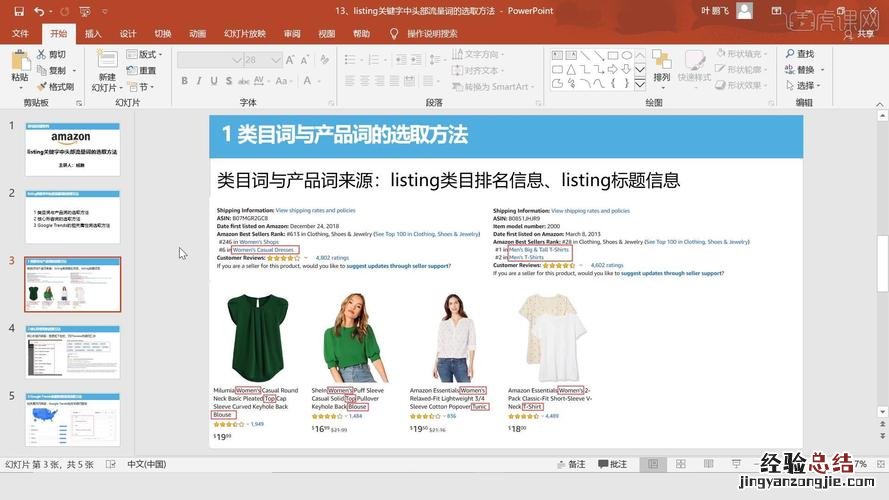
Task: Click the Undo arrow in the title bar
Action: pos(38,12)
